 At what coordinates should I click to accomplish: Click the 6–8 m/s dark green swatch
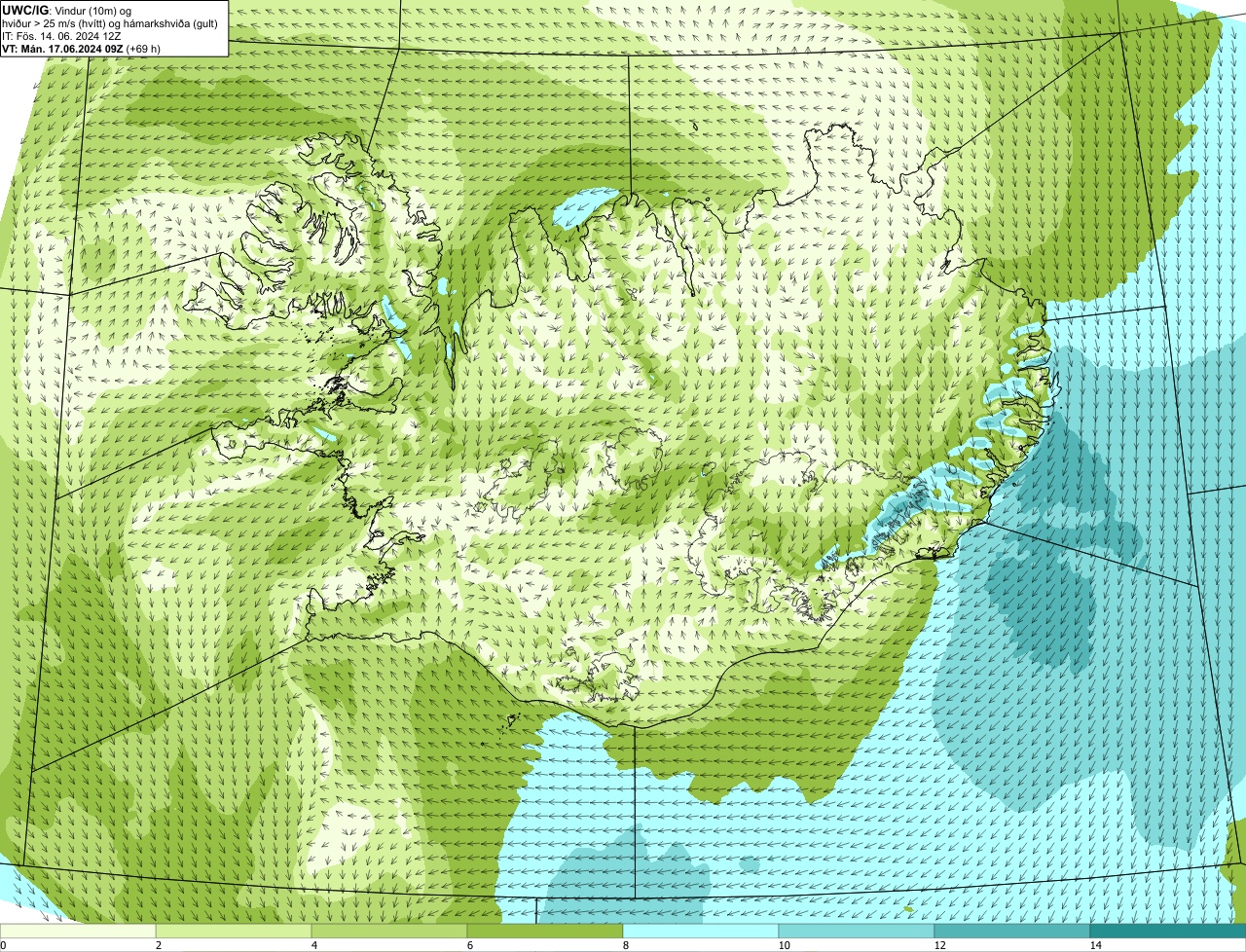coord(545,931)
